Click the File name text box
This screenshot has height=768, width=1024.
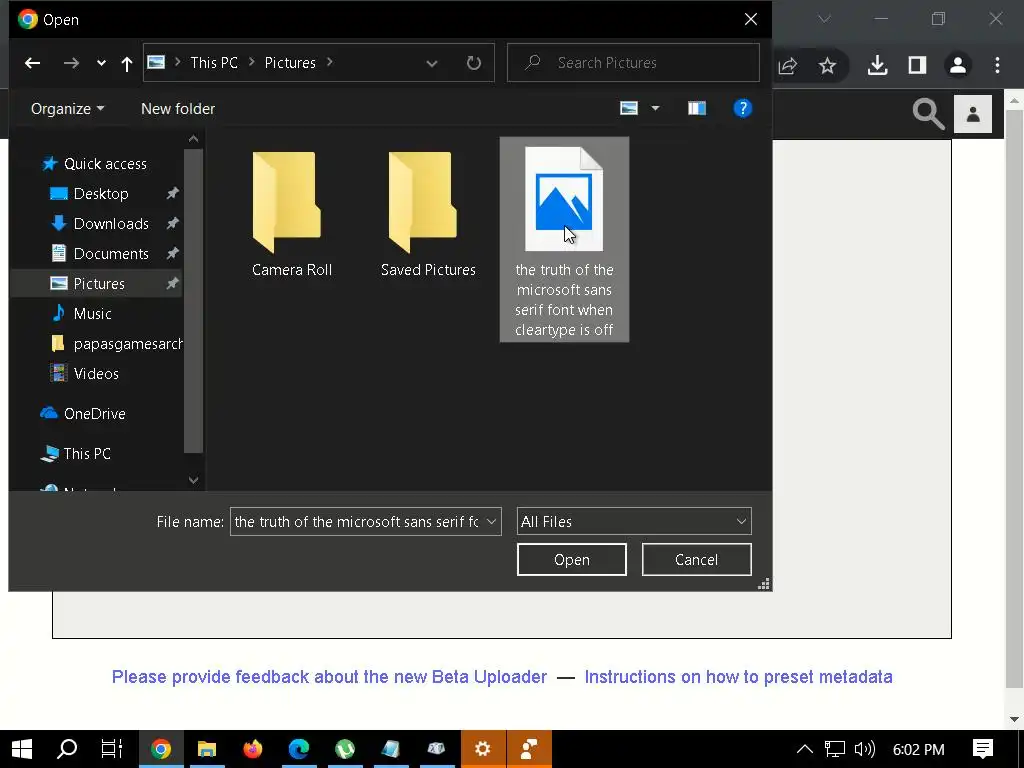click(x=356, y=522)
